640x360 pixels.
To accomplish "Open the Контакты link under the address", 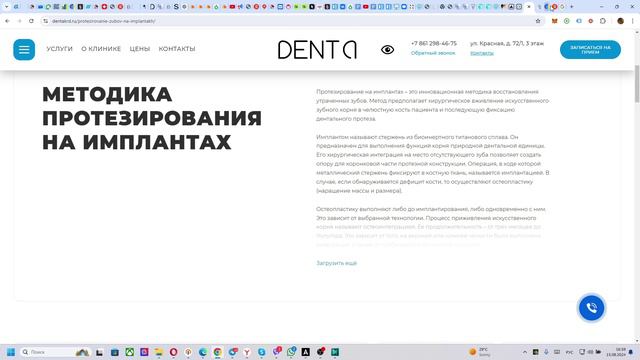I will pyautogui.click(x=482, y=53).
